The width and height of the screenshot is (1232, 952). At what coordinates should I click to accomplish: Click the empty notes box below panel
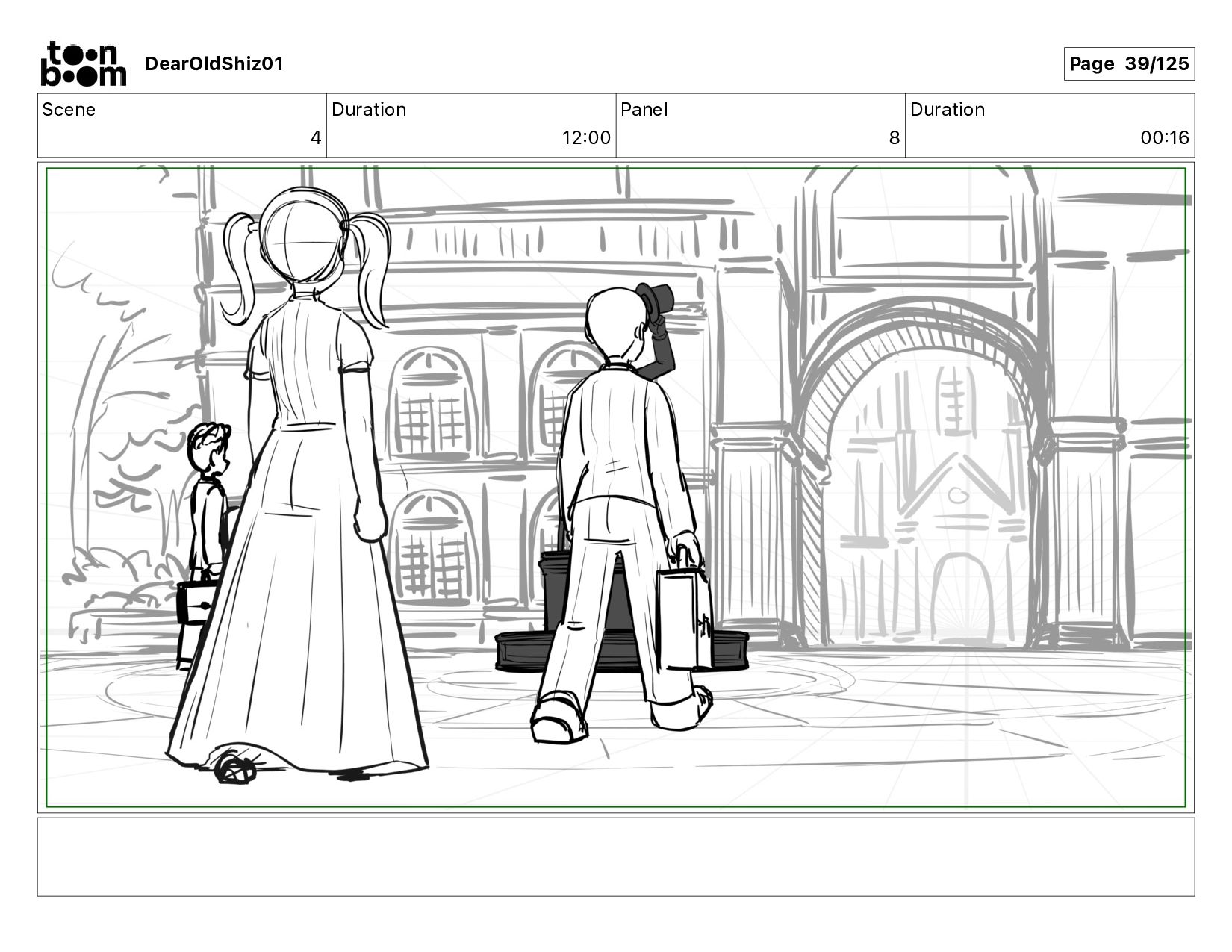pyautogui.click(x=616, y=857)
